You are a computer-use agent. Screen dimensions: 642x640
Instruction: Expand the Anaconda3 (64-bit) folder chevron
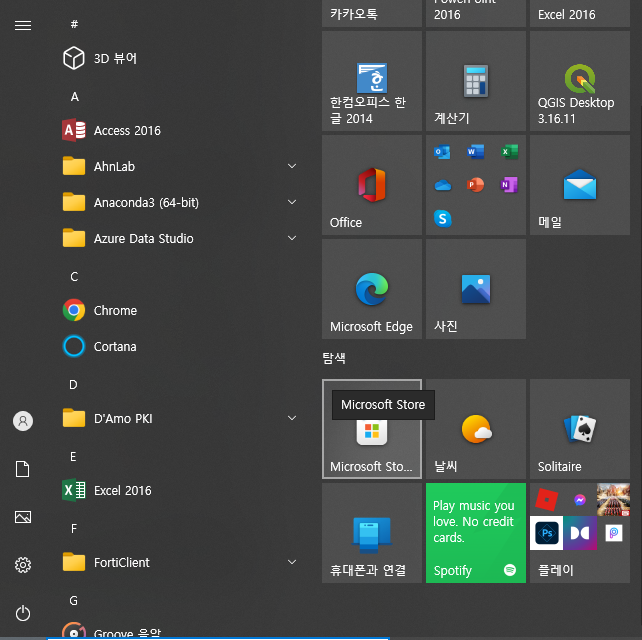pyautogui.click(x=292, y=202)
